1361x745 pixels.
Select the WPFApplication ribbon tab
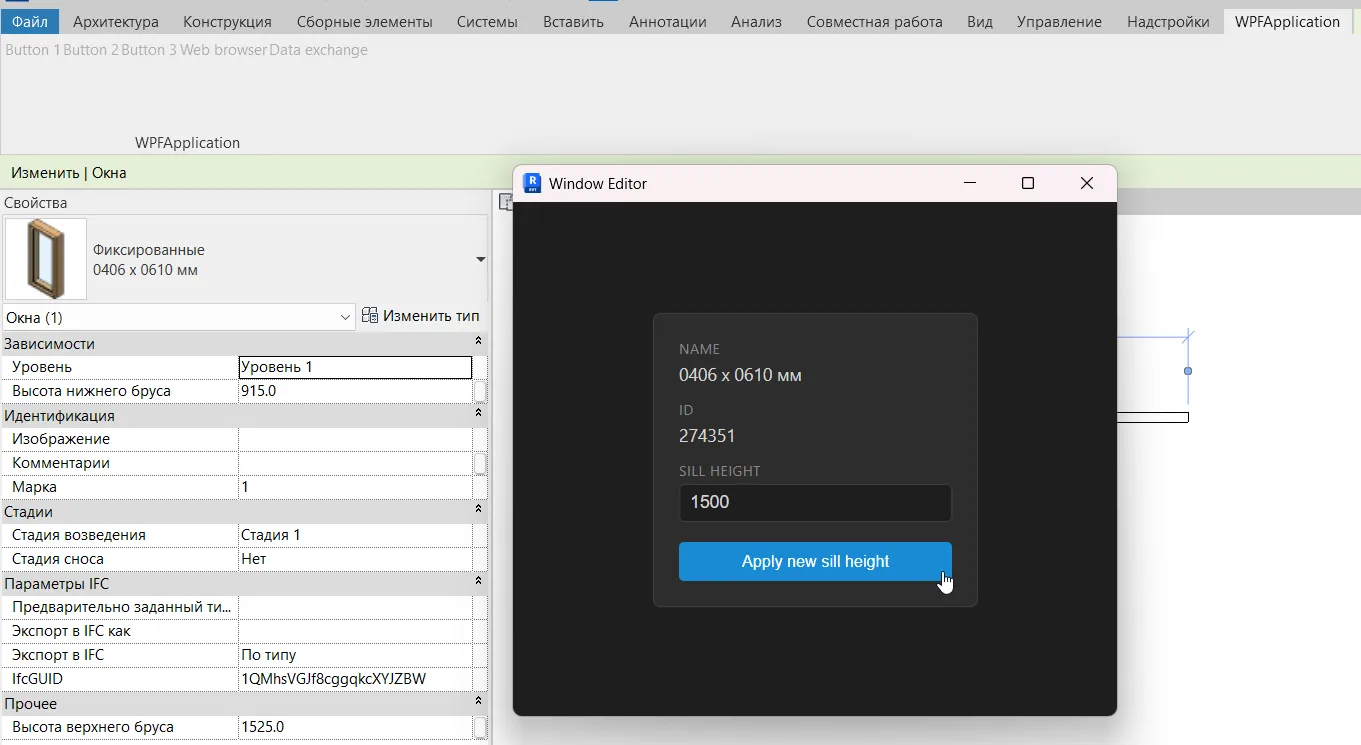(1287, 21)
